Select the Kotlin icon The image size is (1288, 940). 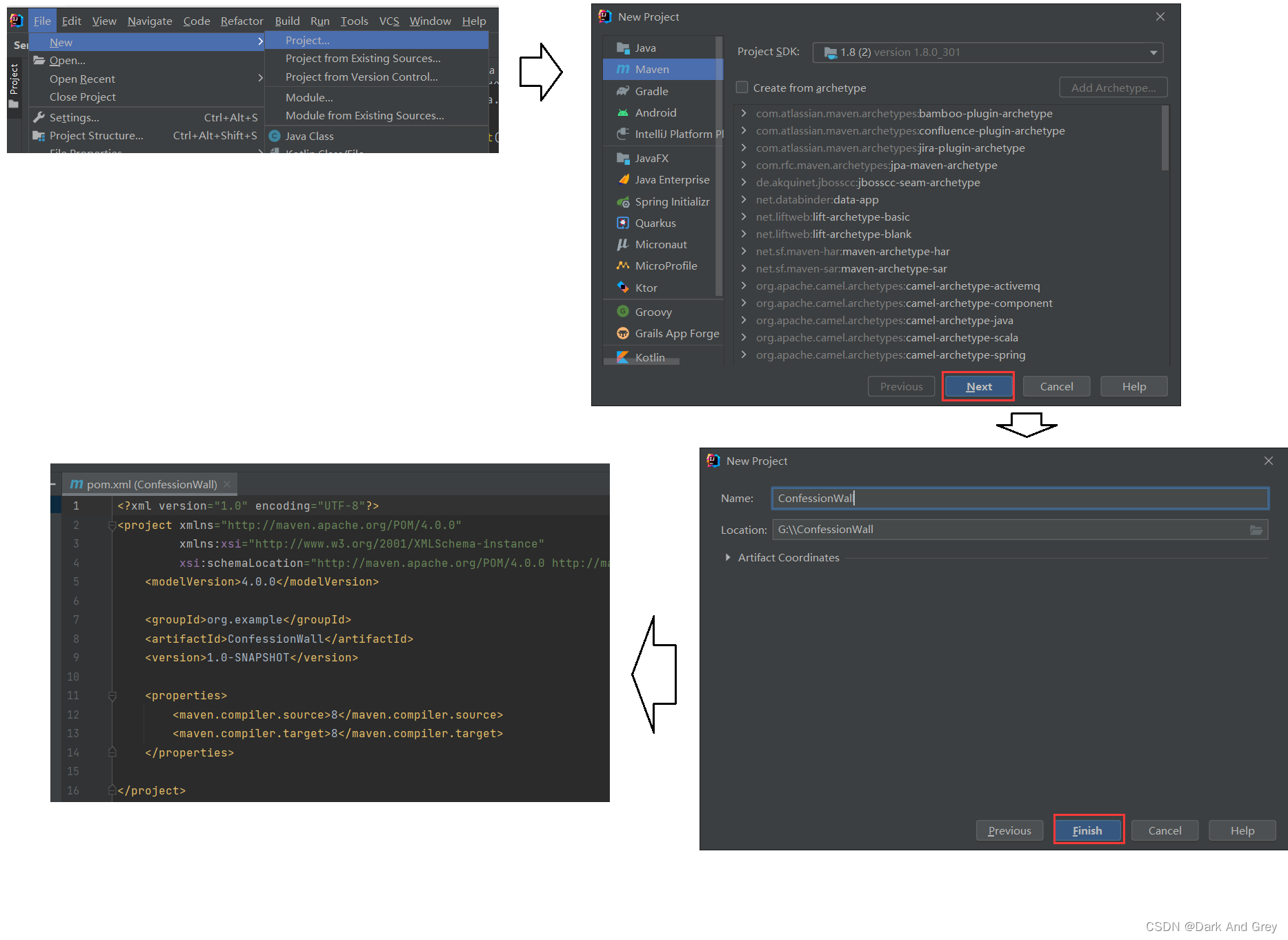pos(623,357)
